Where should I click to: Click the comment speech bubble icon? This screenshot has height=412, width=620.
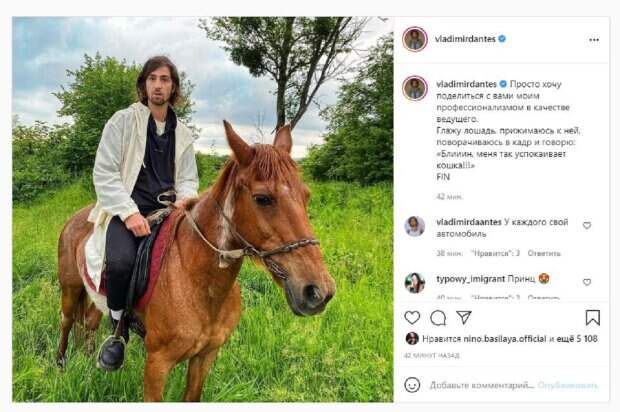point(438,317)
